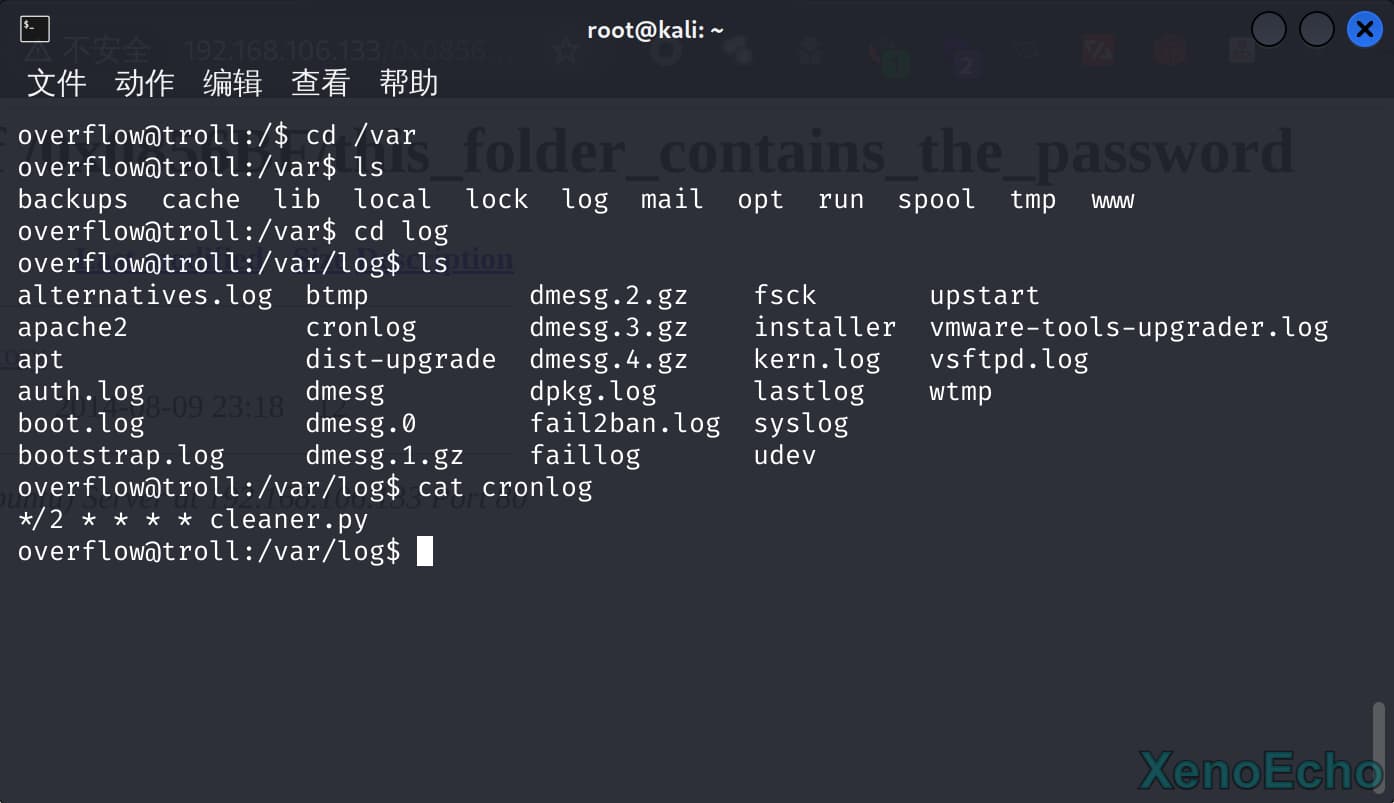Image resolution: width=1394 pixels, height=803 pixels.
Task: Click the apache2 directory name
Action: click(x=73, y=327)
